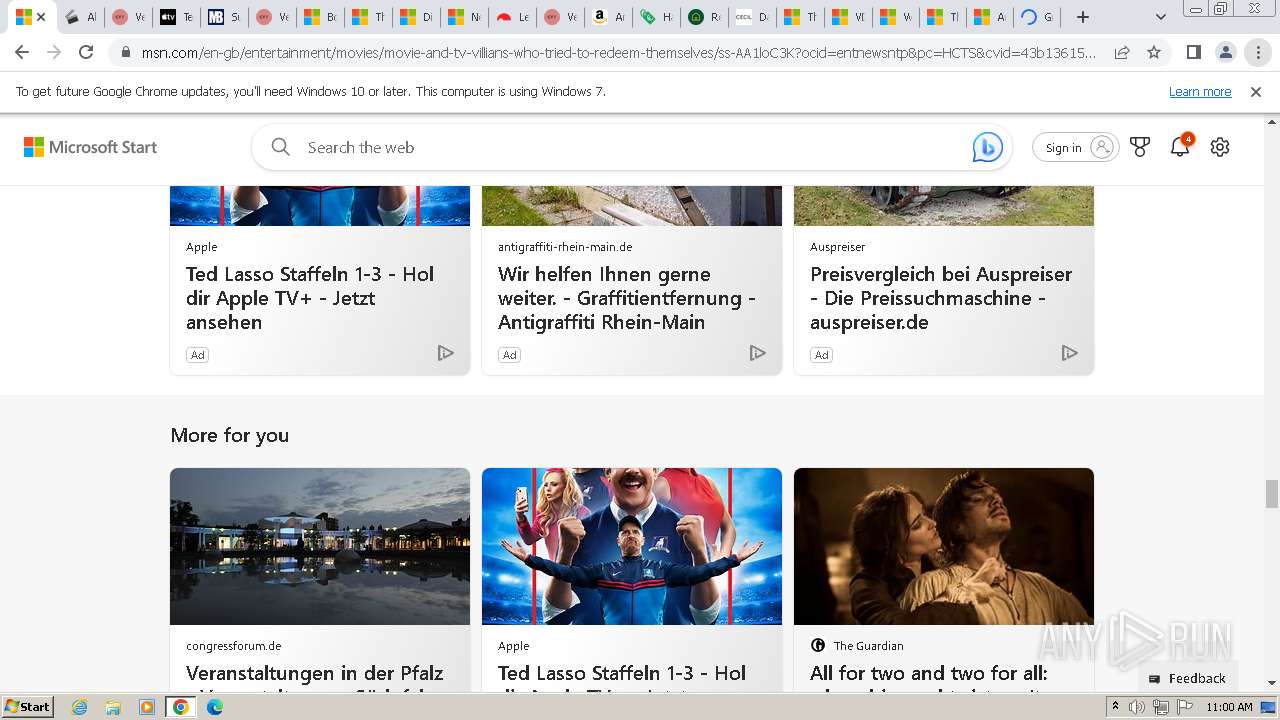The height and width of the screenshot is (720, 1280).
Task: Click the More for you heading
Action: [x=229, y=435]
